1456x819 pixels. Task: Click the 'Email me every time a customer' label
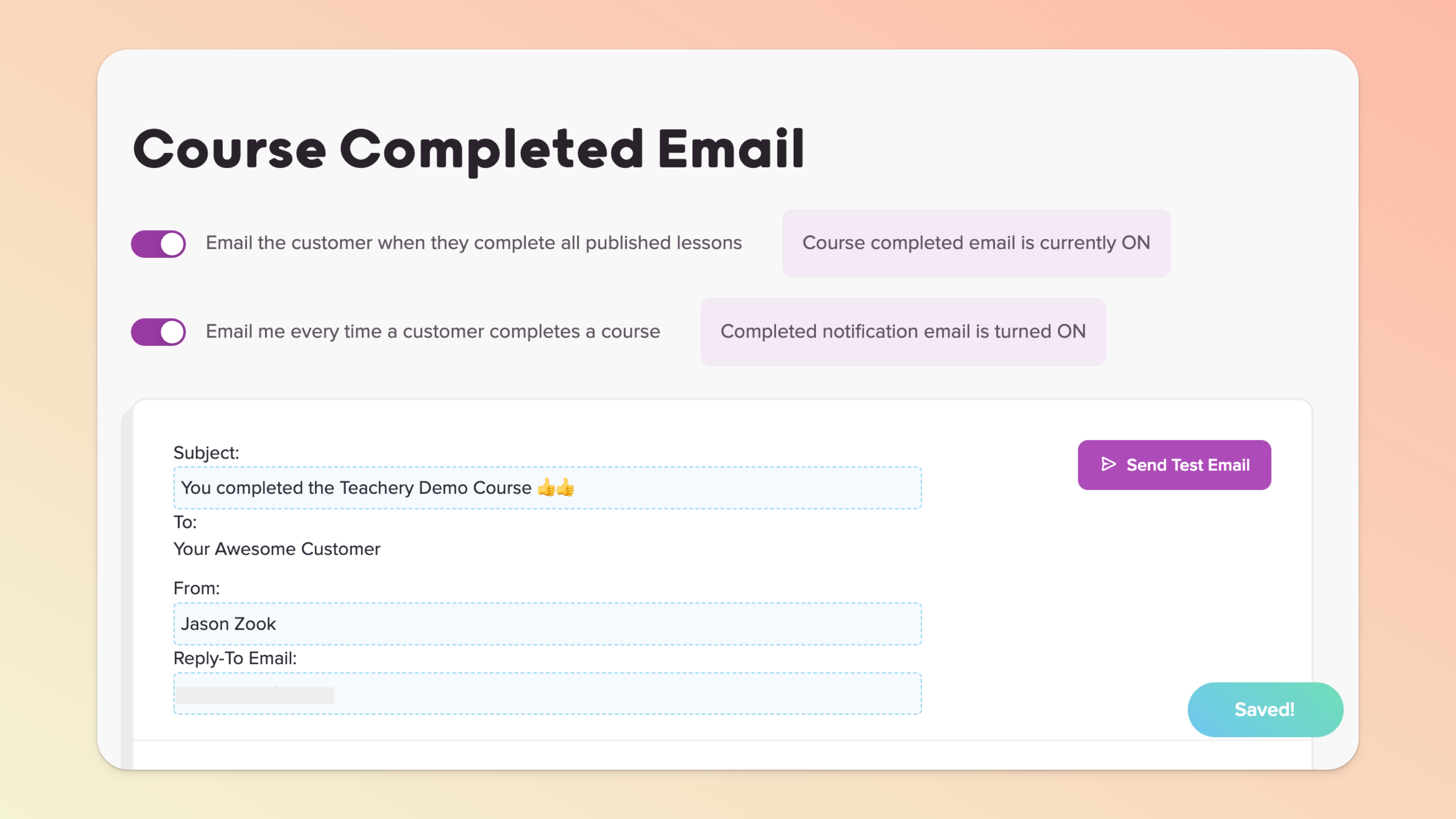click(x=432, y=331)
